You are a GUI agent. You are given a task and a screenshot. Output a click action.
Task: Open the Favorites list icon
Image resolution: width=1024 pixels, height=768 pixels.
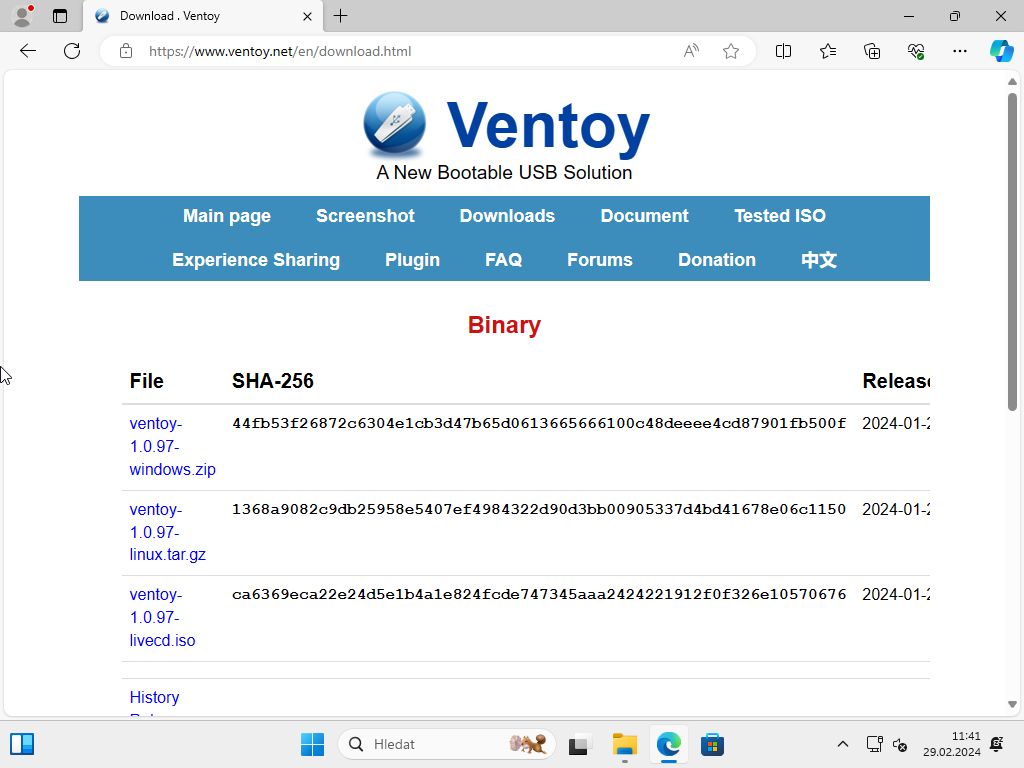point(828,51)
